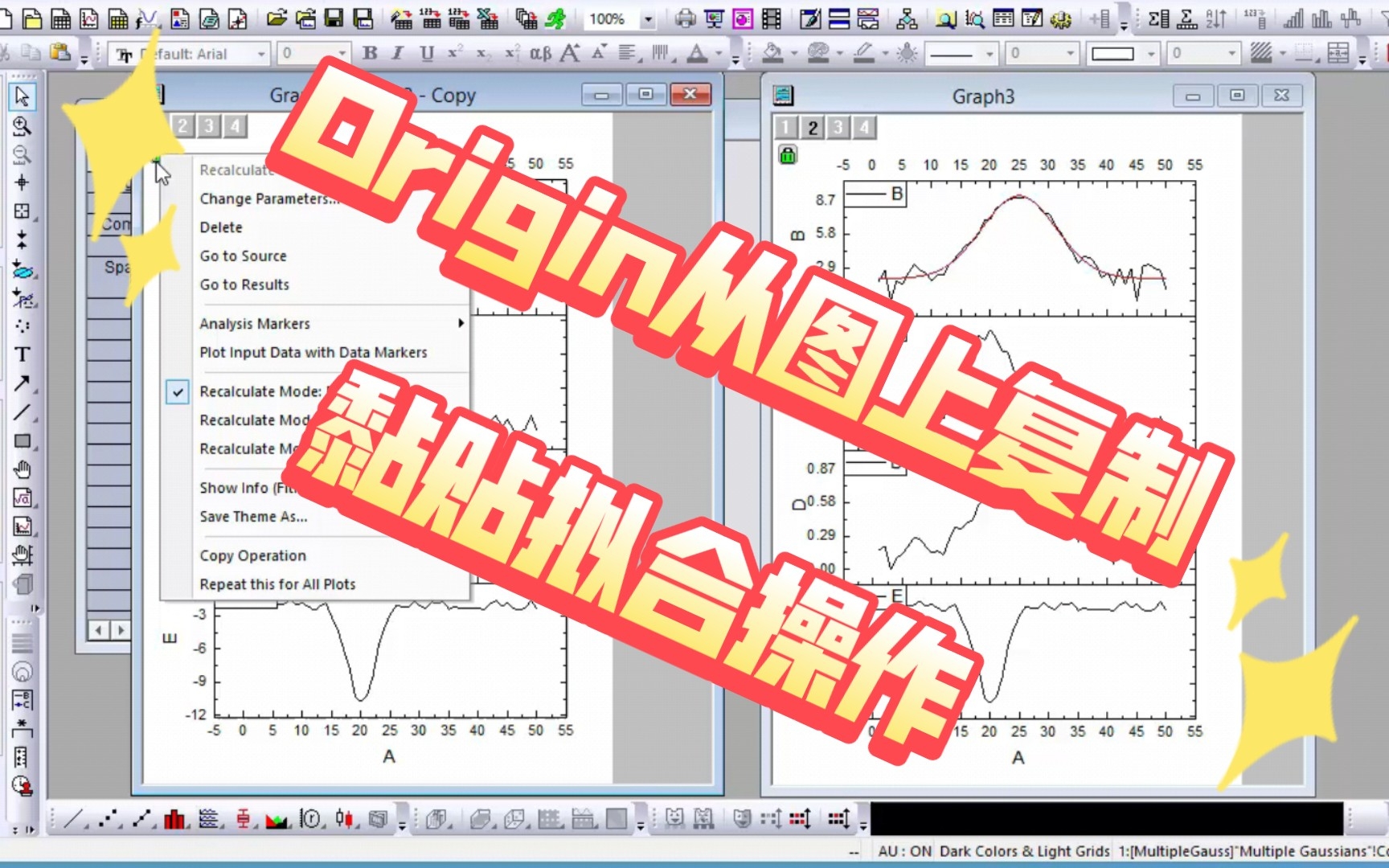The image size is (1389, 868).
Task: Expand the font color A dropdown arrow
Action: click(717, 54)
